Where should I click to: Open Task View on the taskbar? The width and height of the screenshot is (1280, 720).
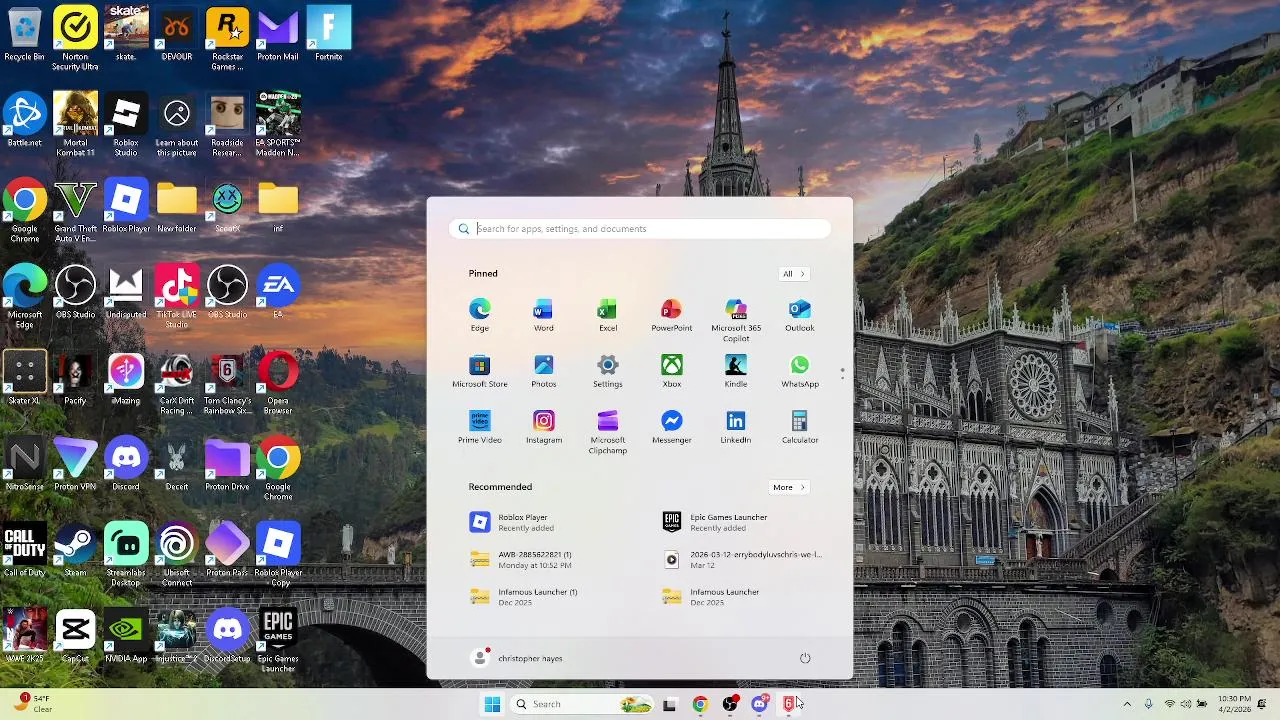[669, 704]
